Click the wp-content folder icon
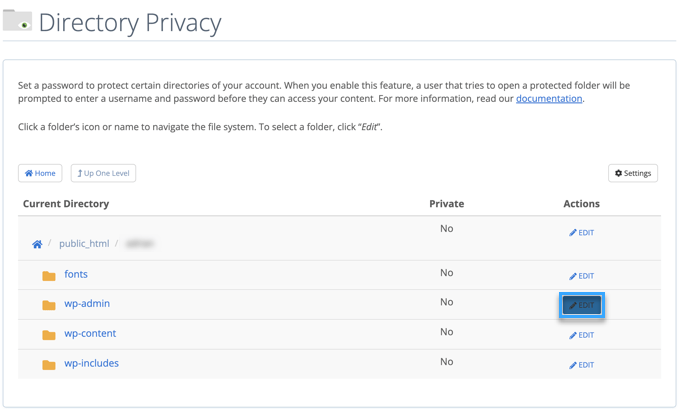 [x=48, y=335]
